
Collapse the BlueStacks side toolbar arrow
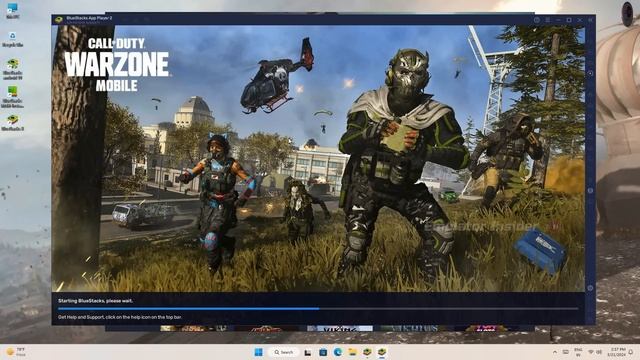click(590, 20)
